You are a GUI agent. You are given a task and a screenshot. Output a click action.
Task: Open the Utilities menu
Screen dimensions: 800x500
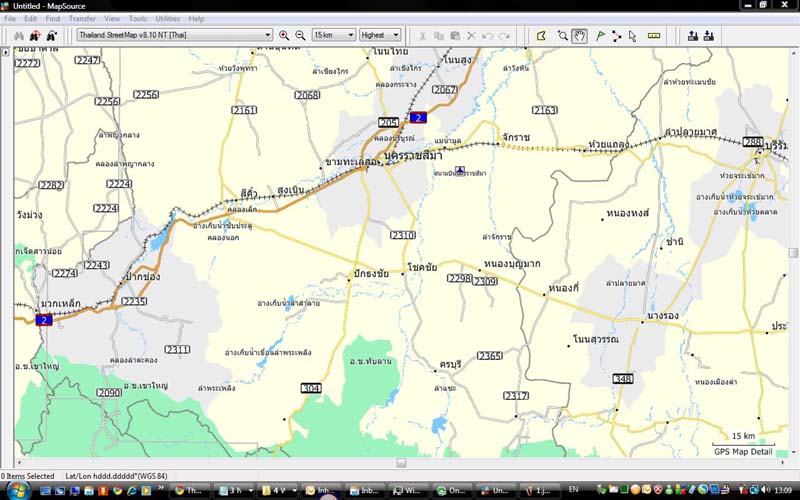tap(168, 18)
